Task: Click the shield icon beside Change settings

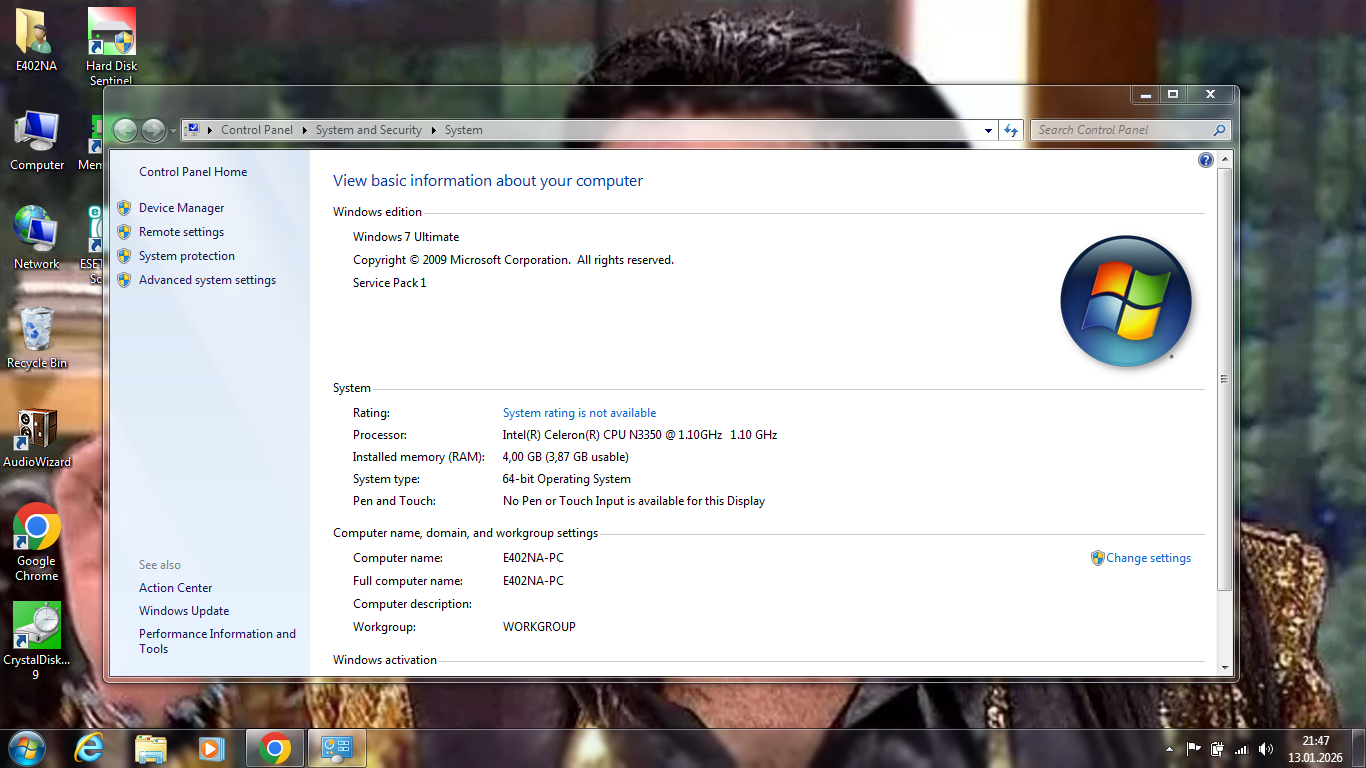Action: click(x=1097, y=558)
